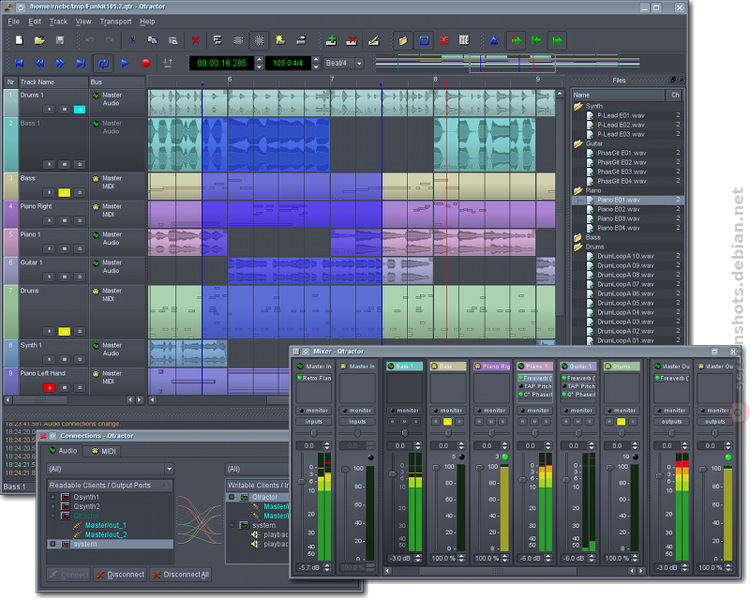Open the Track menu

(58, 22)
